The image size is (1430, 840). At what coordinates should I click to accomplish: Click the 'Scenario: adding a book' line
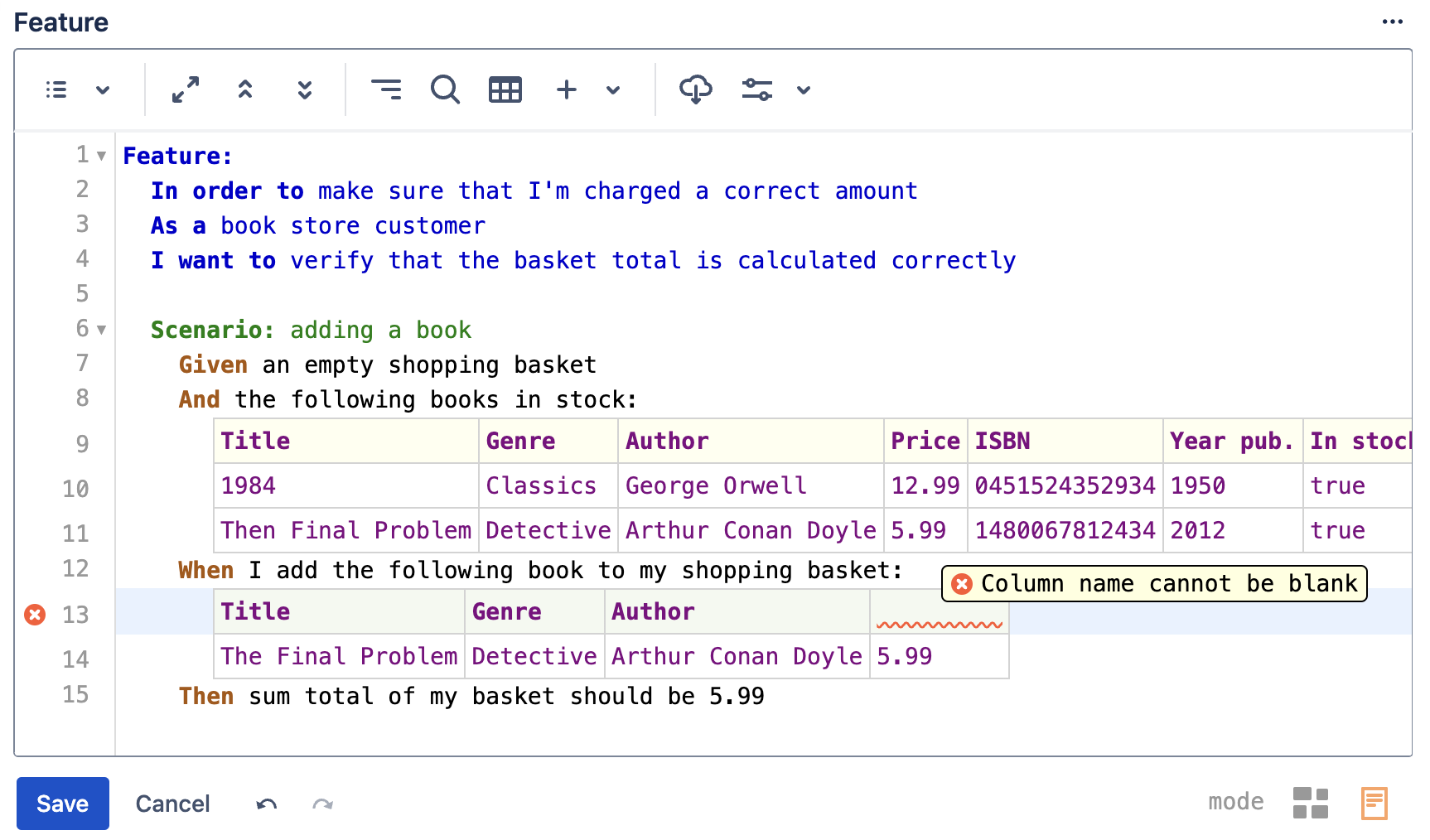pos(311,330)
